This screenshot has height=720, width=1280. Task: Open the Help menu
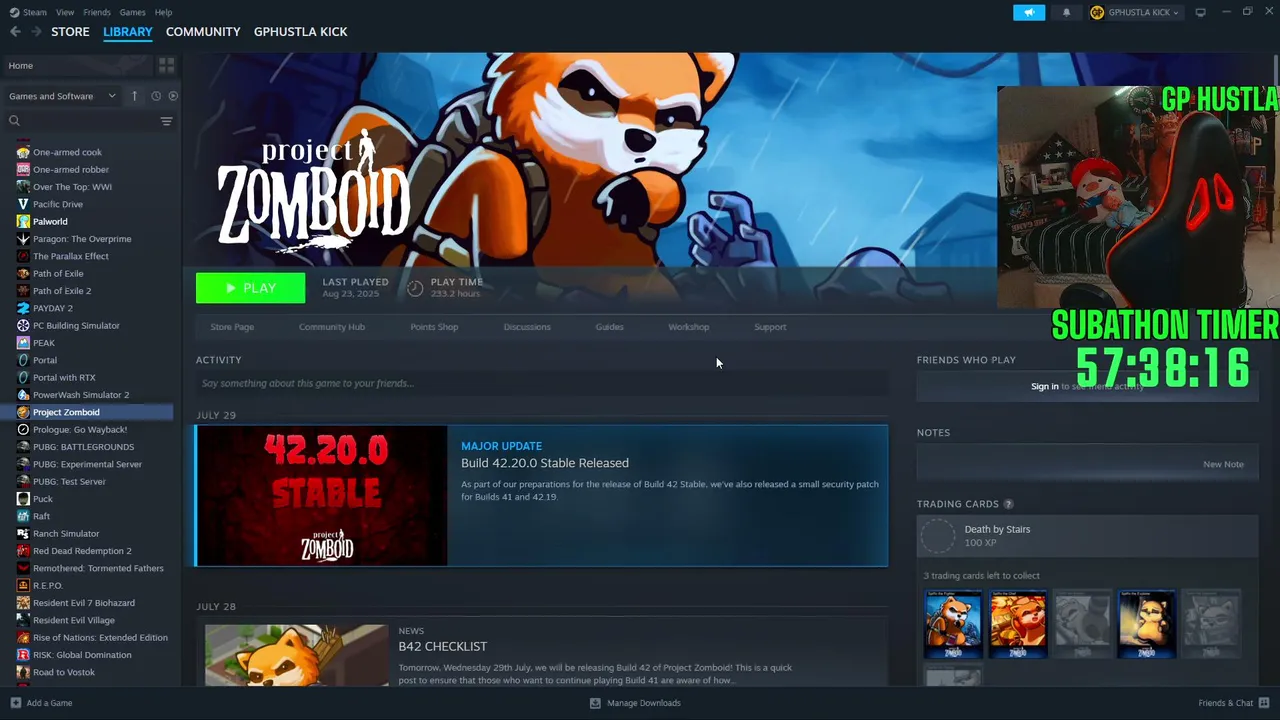pyautogui.click(x=163, y=12)
